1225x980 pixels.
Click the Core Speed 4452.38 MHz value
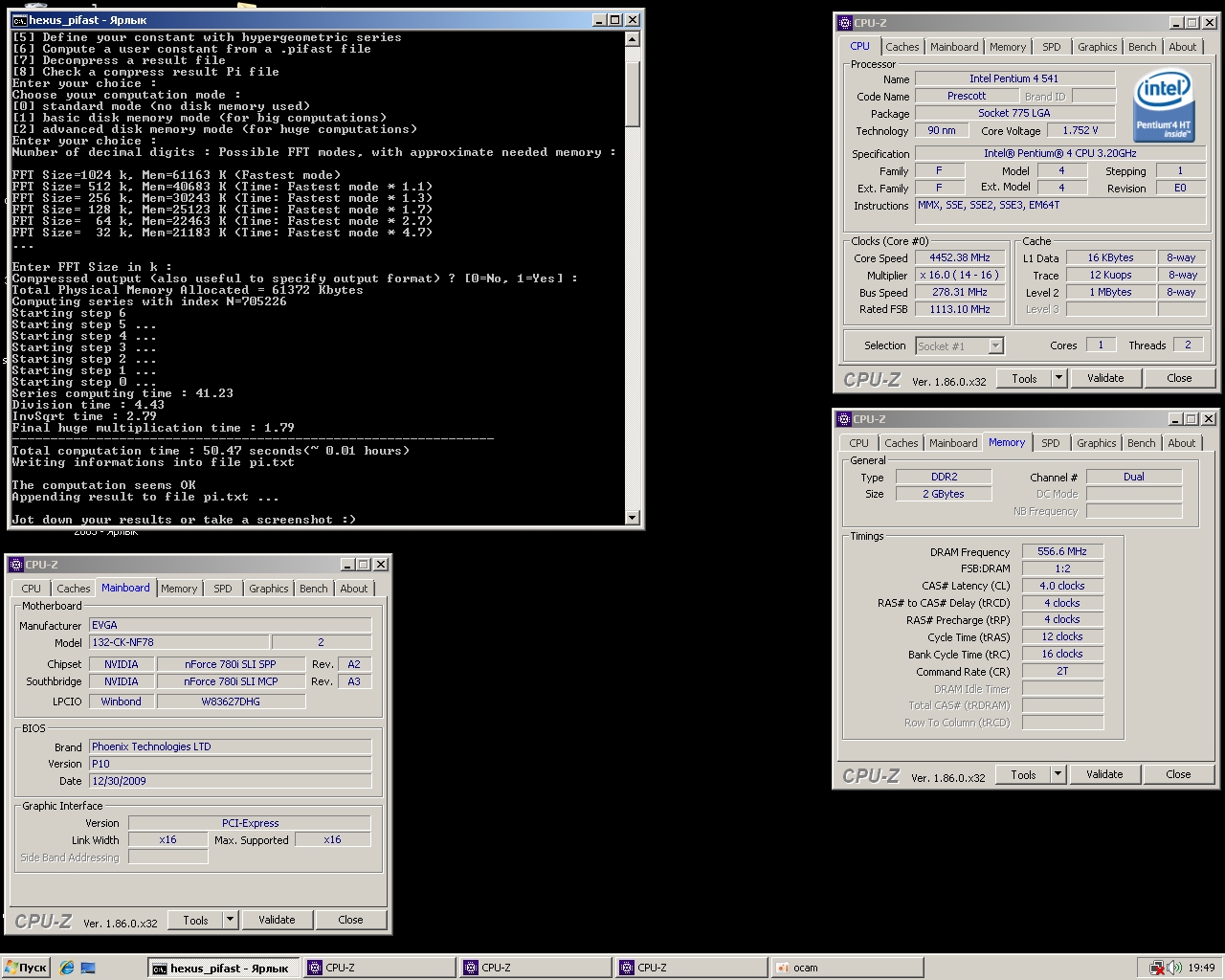pos(960,257)
